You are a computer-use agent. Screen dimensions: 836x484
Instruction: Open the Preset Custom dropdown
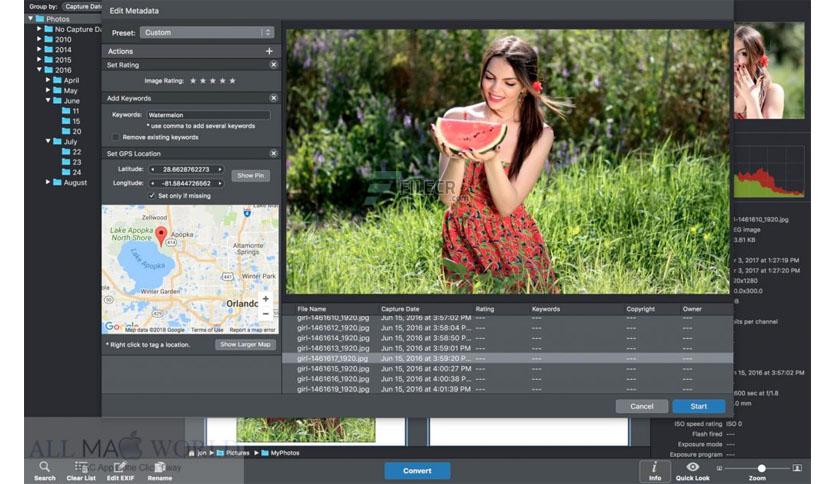click(207, 33)
